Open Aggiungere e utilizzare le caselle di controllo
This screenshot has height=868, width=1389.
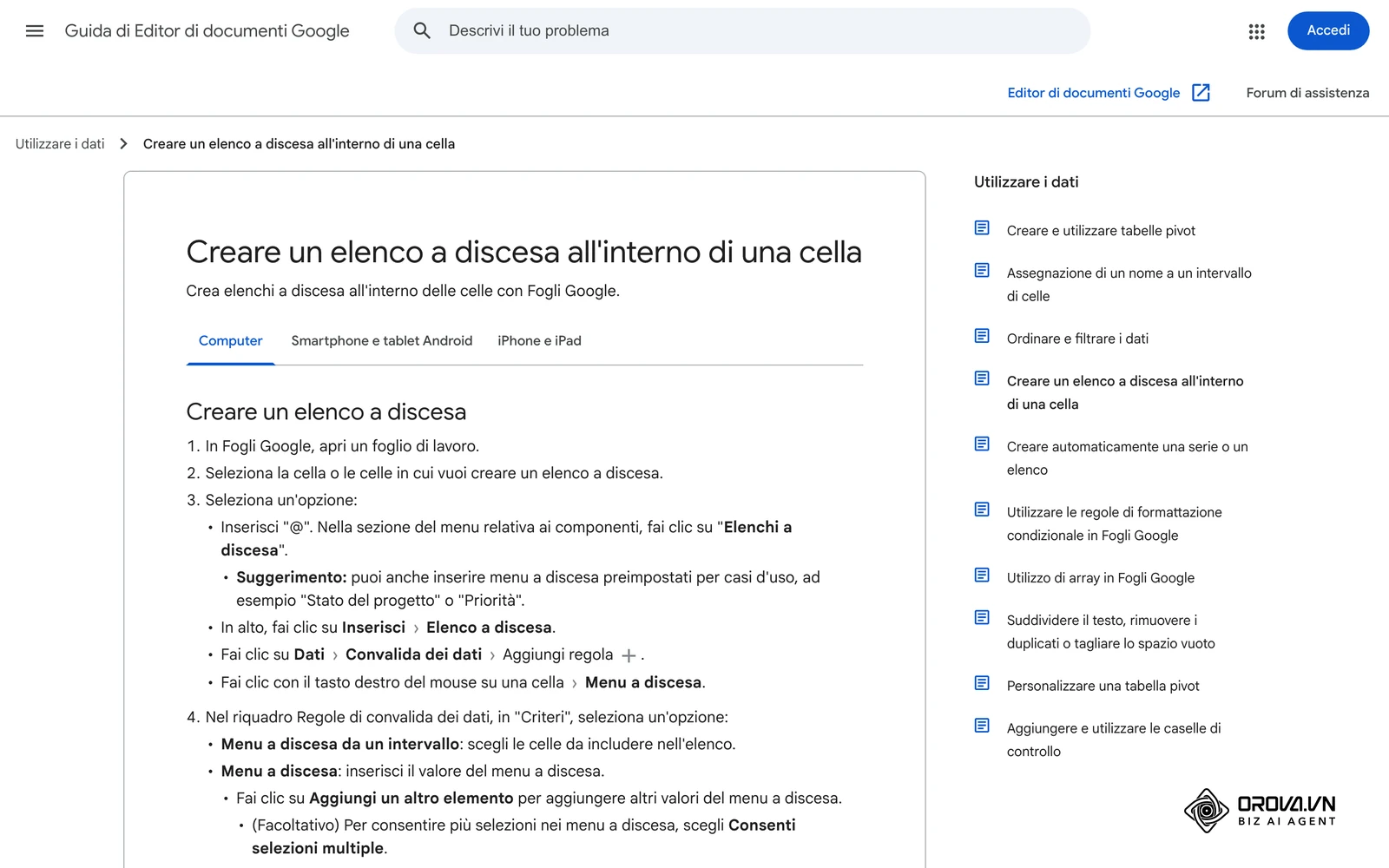pos(1114,740)
